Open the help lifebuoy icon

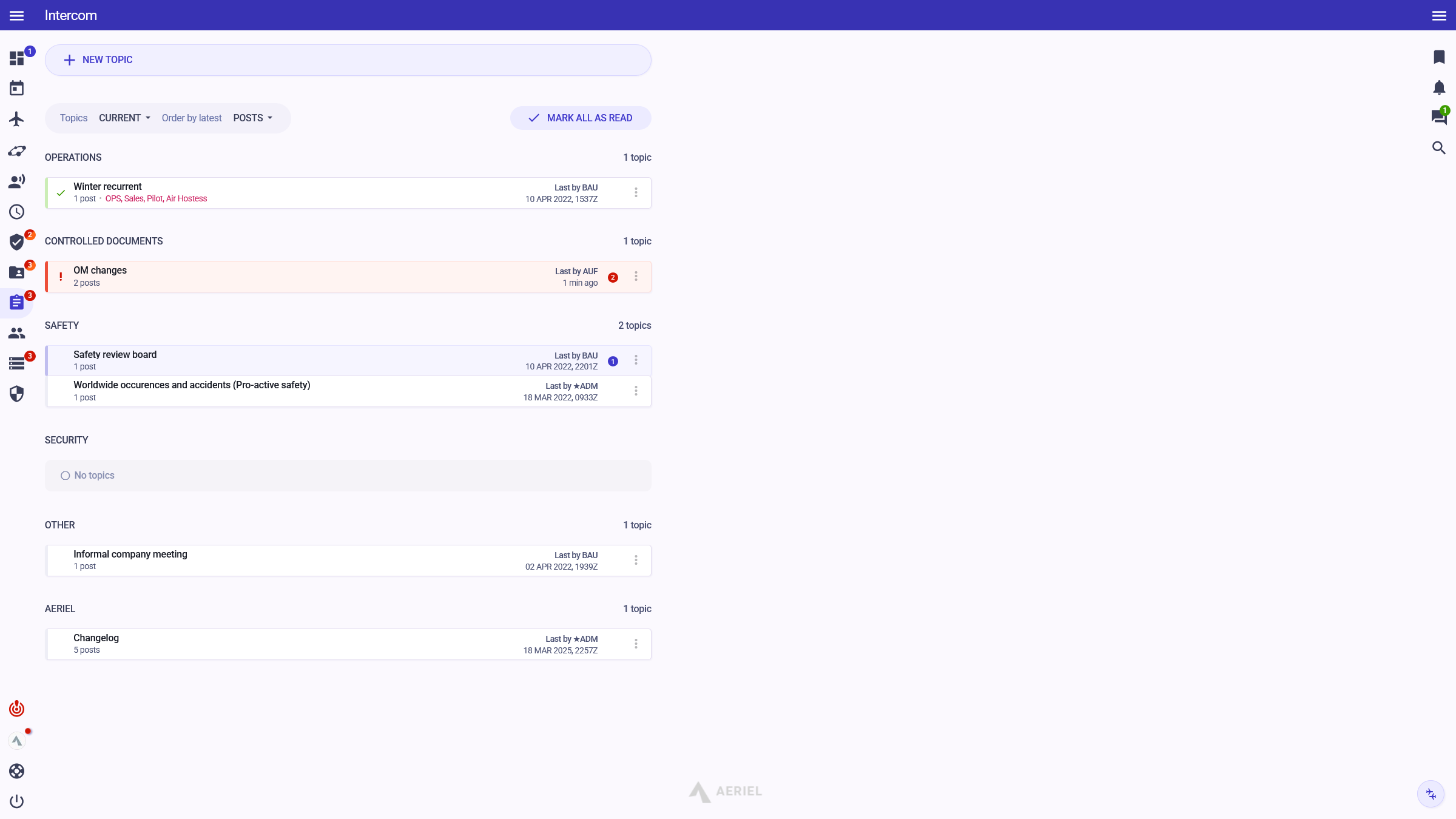(16, 771)
